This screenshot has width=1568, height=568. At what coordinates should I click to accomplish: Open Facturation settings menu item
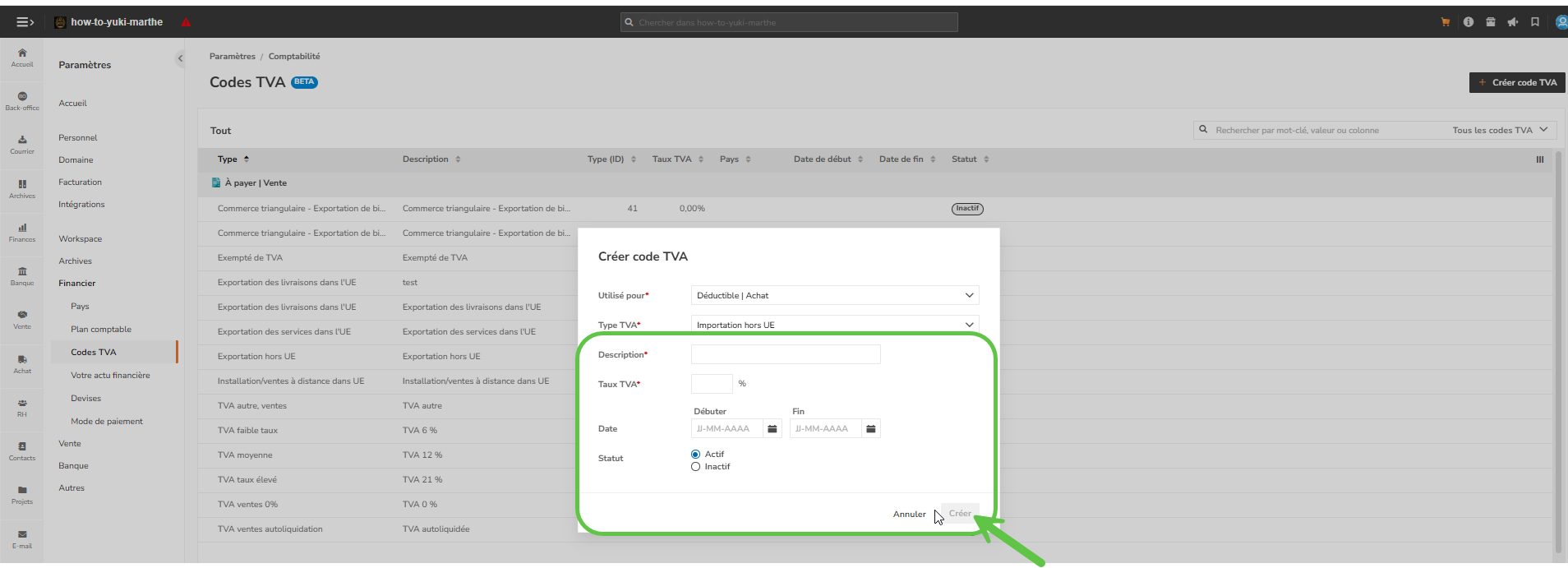coord(81,182)
